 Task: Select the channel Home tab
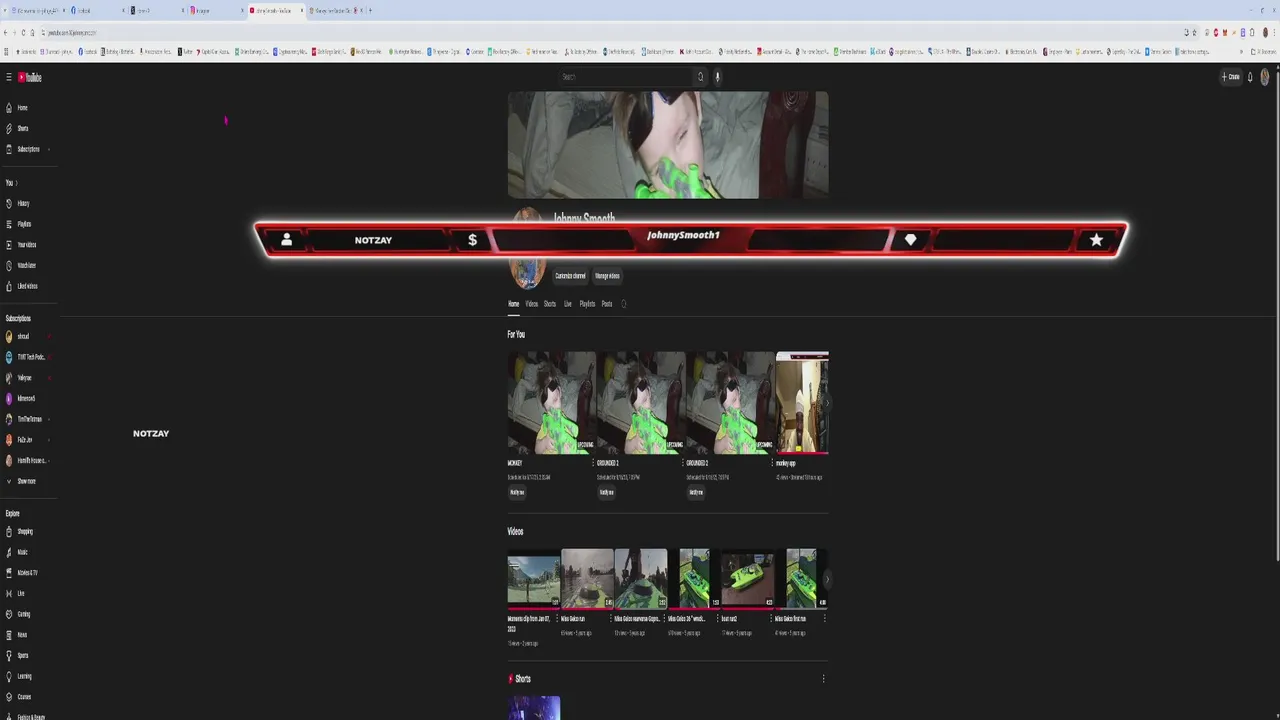[513, 304]
